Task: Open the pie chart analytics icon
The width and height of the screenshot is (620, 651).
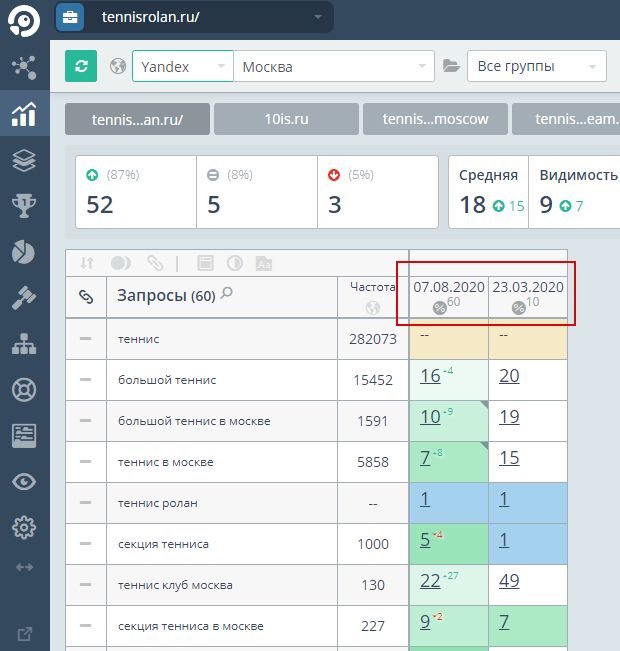Action: click(x=24, y=252)
